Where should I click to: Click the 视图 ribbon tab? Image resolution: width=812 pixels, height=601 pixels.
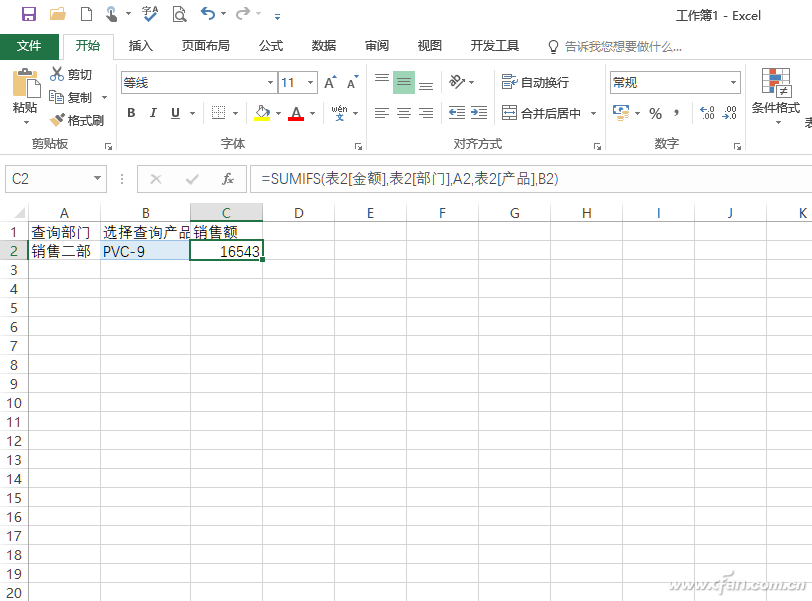430,46
